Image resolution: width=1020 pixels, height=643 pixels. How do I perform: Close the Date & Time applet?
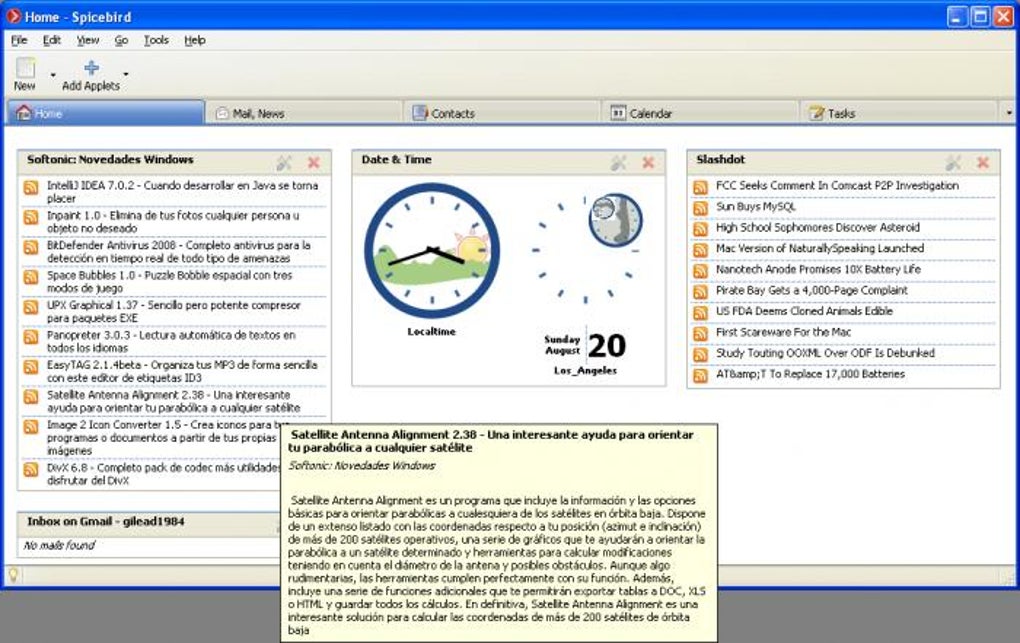point(648,163)
